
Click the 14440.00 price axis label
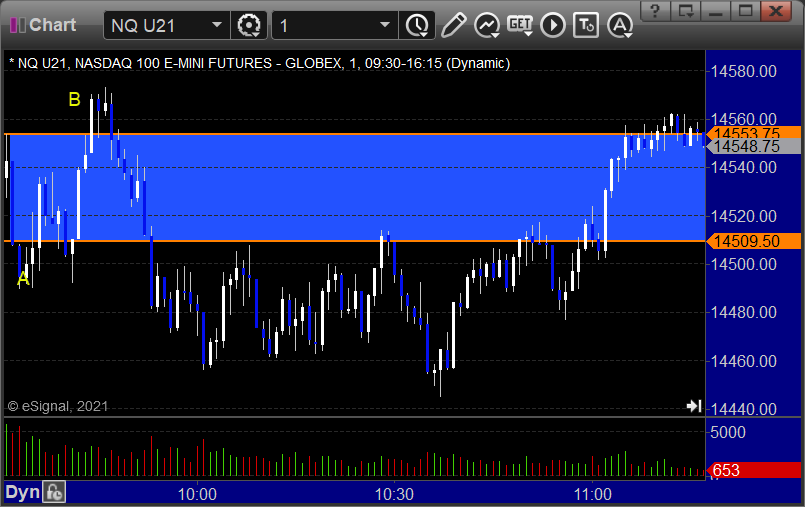pos(743,409)
